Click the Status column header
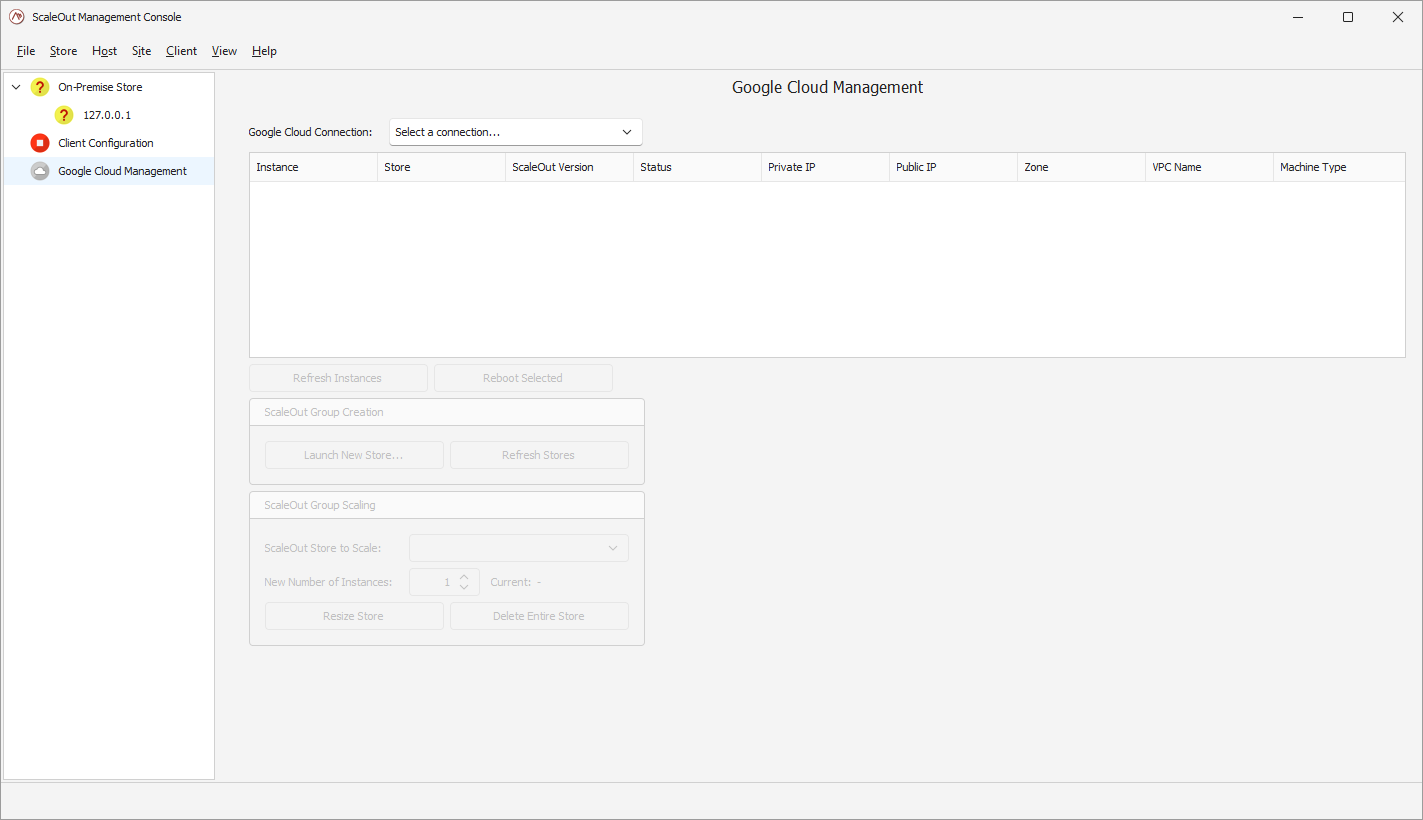 click(x=697, y=167)
